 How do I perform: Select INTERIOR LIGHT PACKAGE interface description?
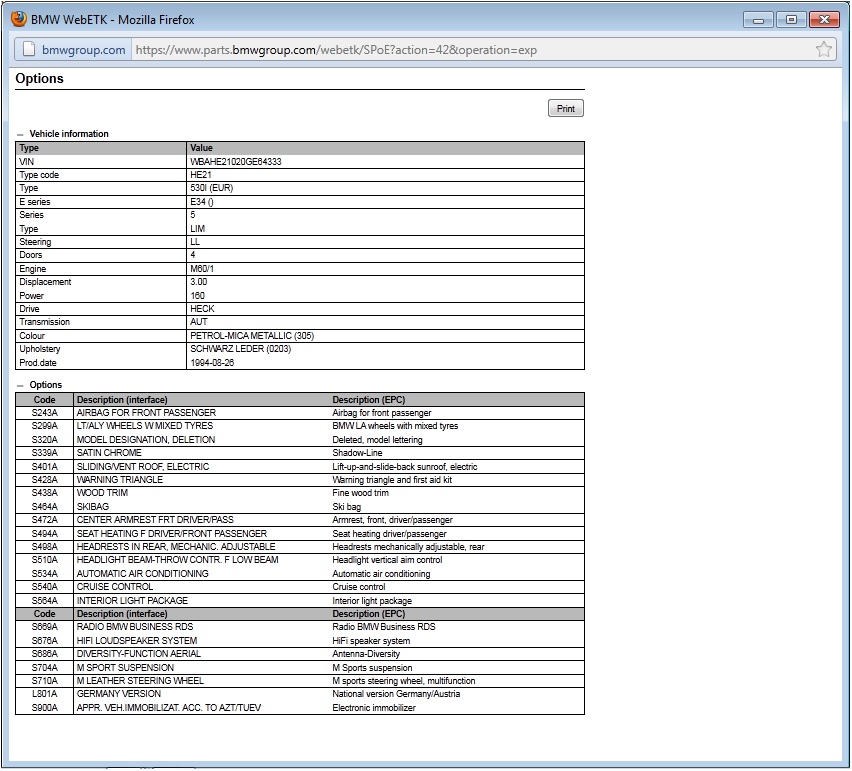pos(132,601)
